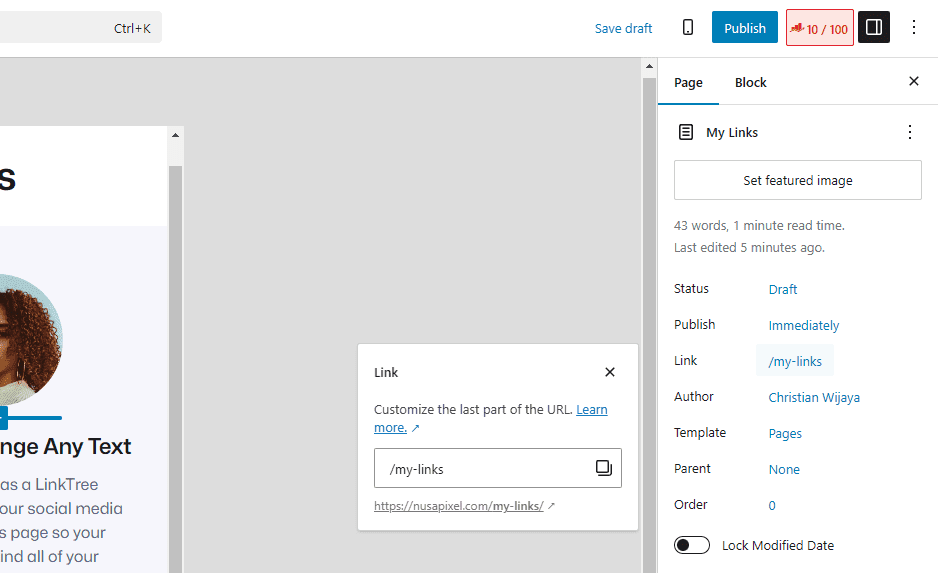Select the Page tab
The image size is (938, 573).
tap(688, 82)
